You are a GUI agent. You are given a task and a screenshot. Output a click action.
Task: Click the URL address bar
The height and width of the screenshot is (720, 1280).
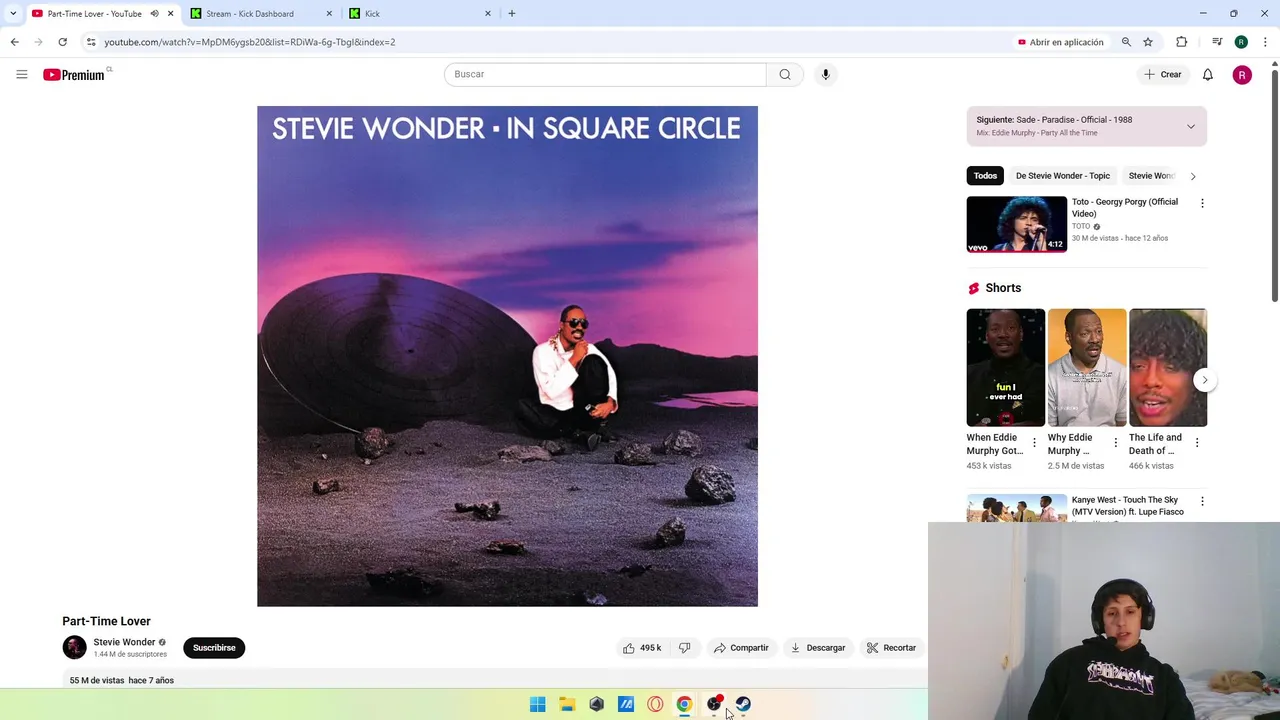click(x=550, y=42)
